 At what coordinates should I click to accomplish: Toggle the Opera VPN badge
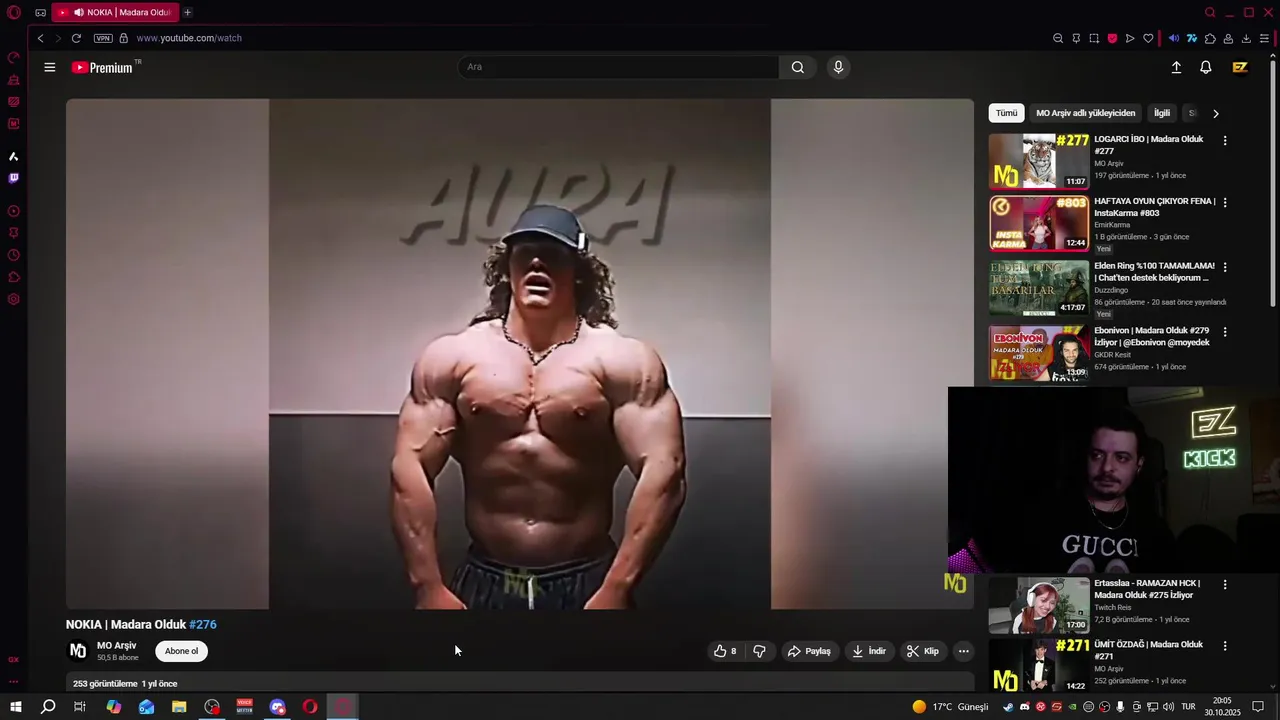pos(103,38)
